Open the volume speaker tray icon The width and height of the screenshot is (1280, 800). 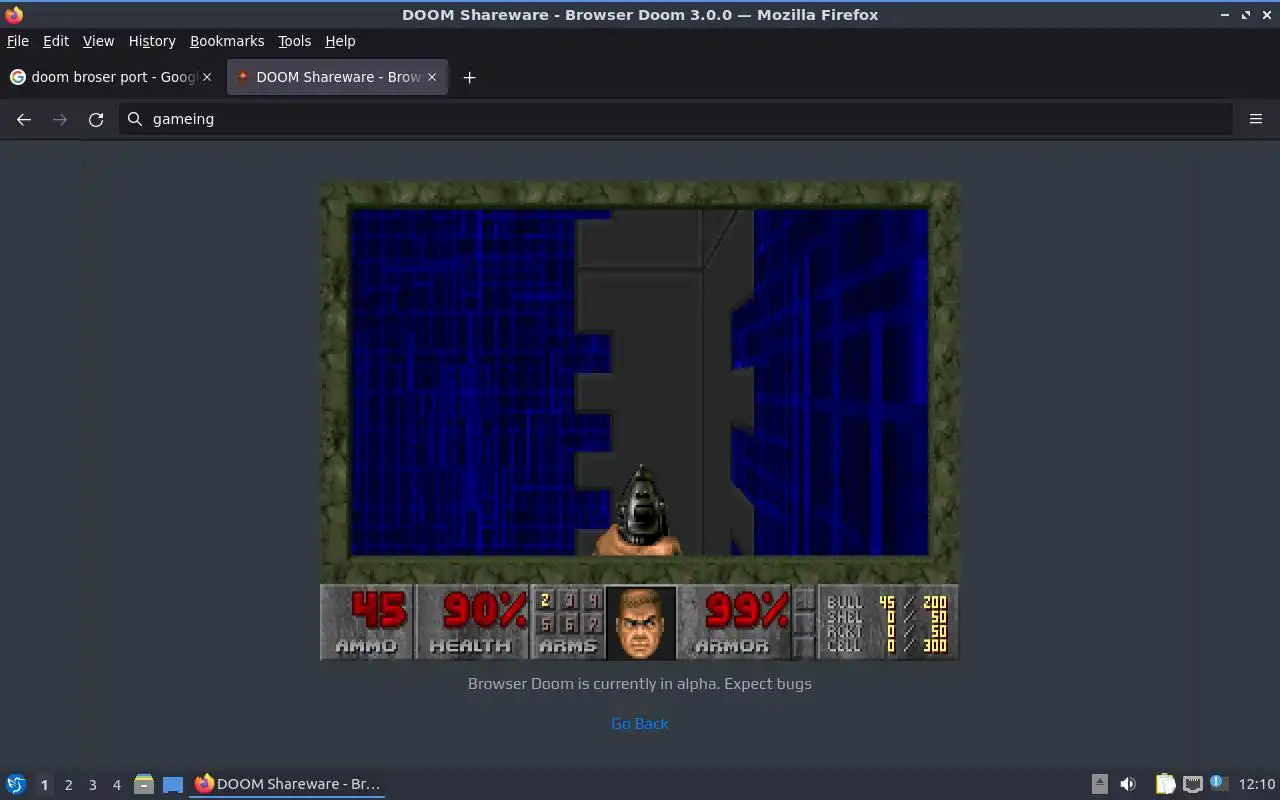tap(1128, 784)
